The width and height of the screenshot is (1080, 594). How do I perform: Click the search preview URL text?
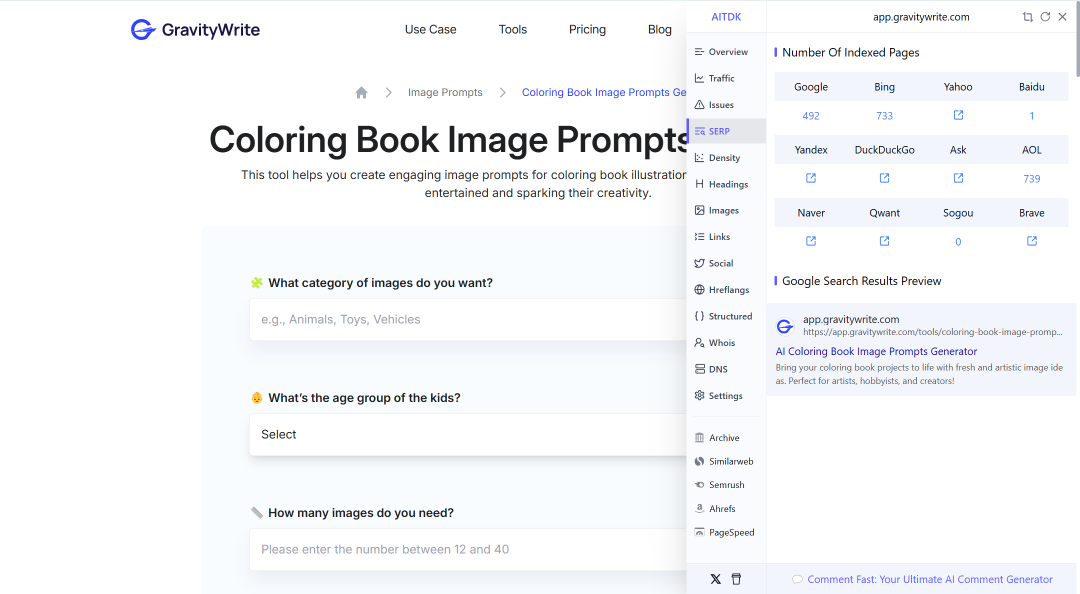click(933, 332)
